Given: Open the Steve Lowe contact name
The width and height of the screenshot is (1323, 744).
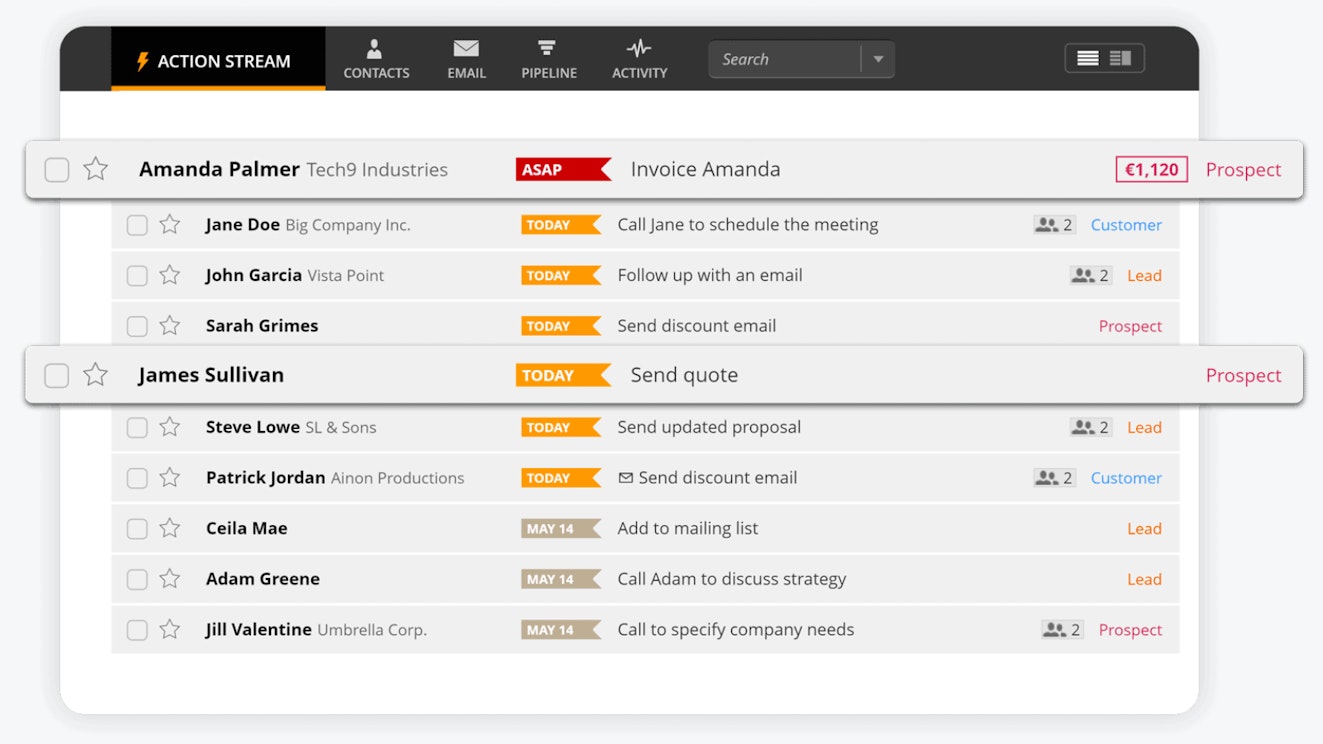Looking at the screenshot, I should (252, 427).
